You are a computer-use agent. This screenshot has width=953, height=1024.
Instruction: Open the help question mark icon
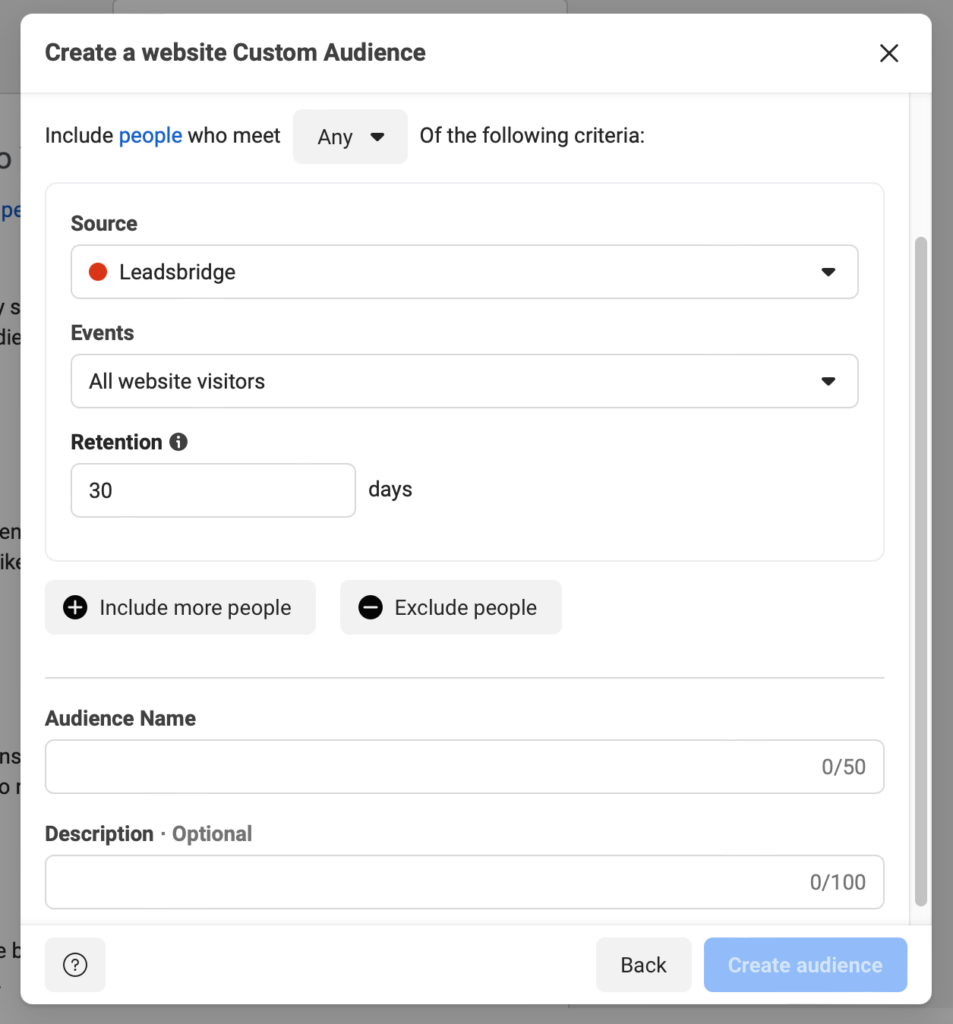(x=75, y=965)
